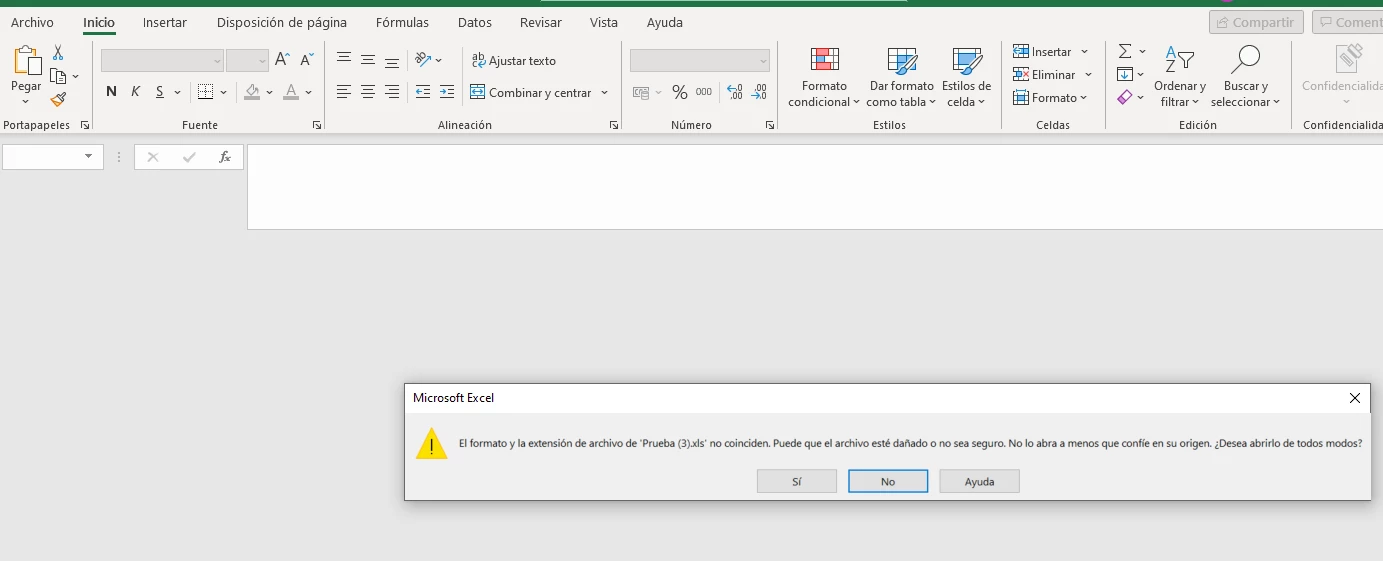The image size is (1383, 561).
Task: Open number format combo box
Action: point(700,61)
